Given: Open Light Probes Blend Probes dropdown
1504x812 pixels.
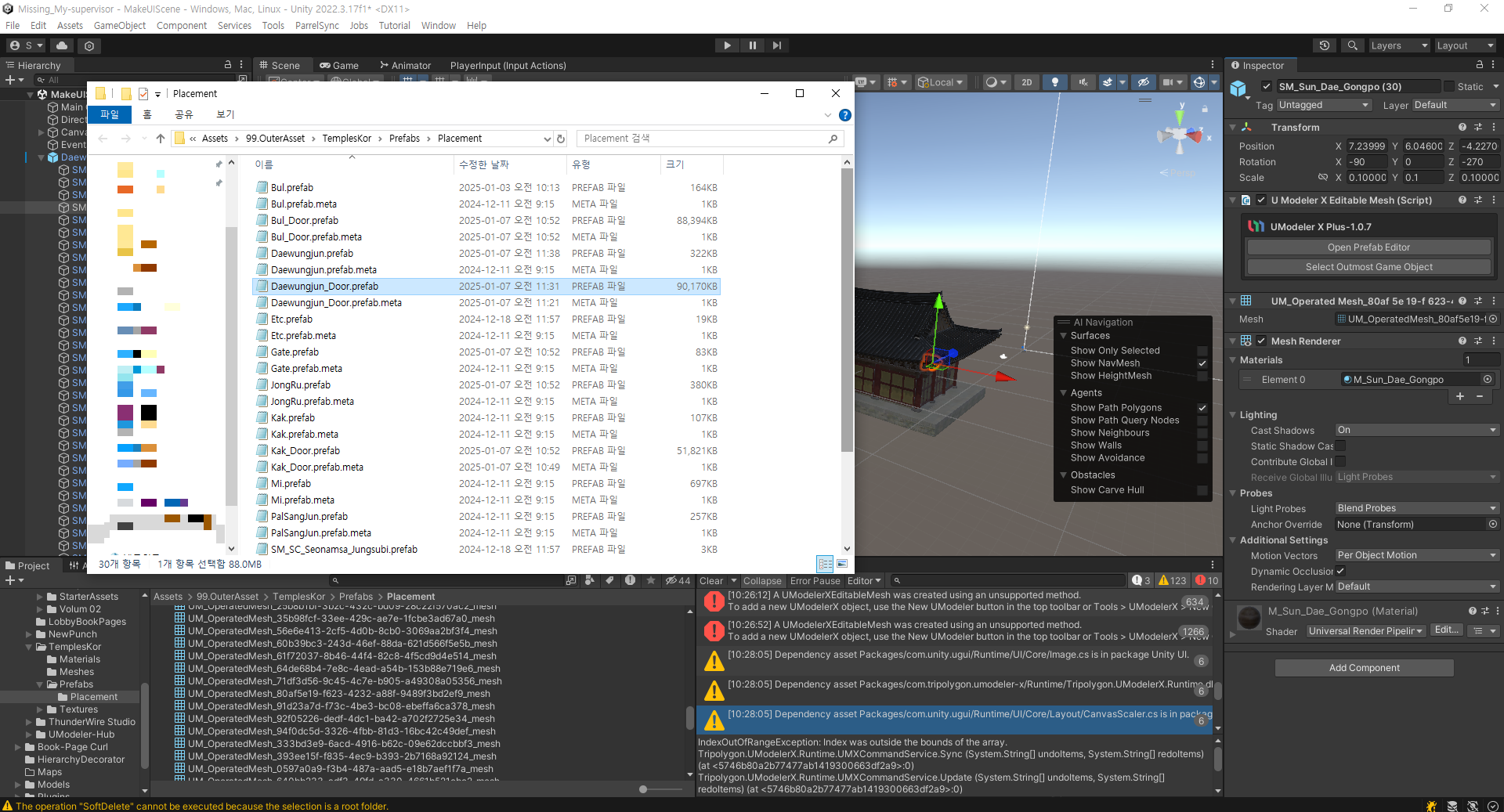Looking at the screenshot, I should (x=1416, y=508).
